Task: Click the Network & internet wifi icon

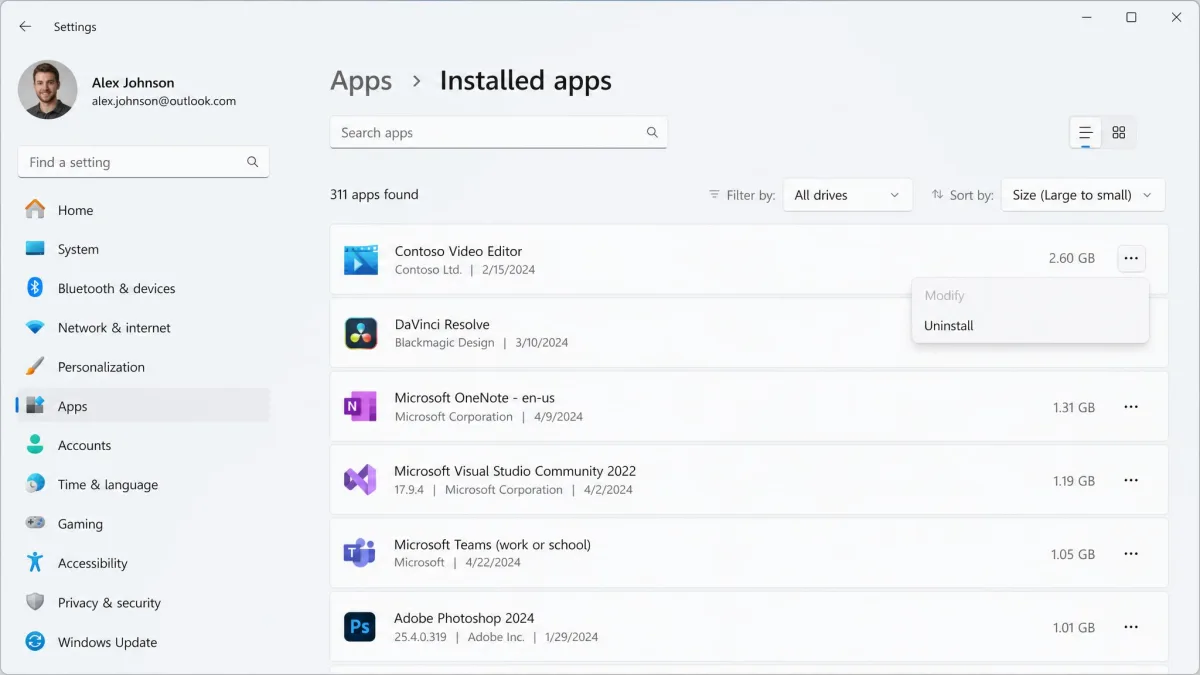Action: (35, 328)
